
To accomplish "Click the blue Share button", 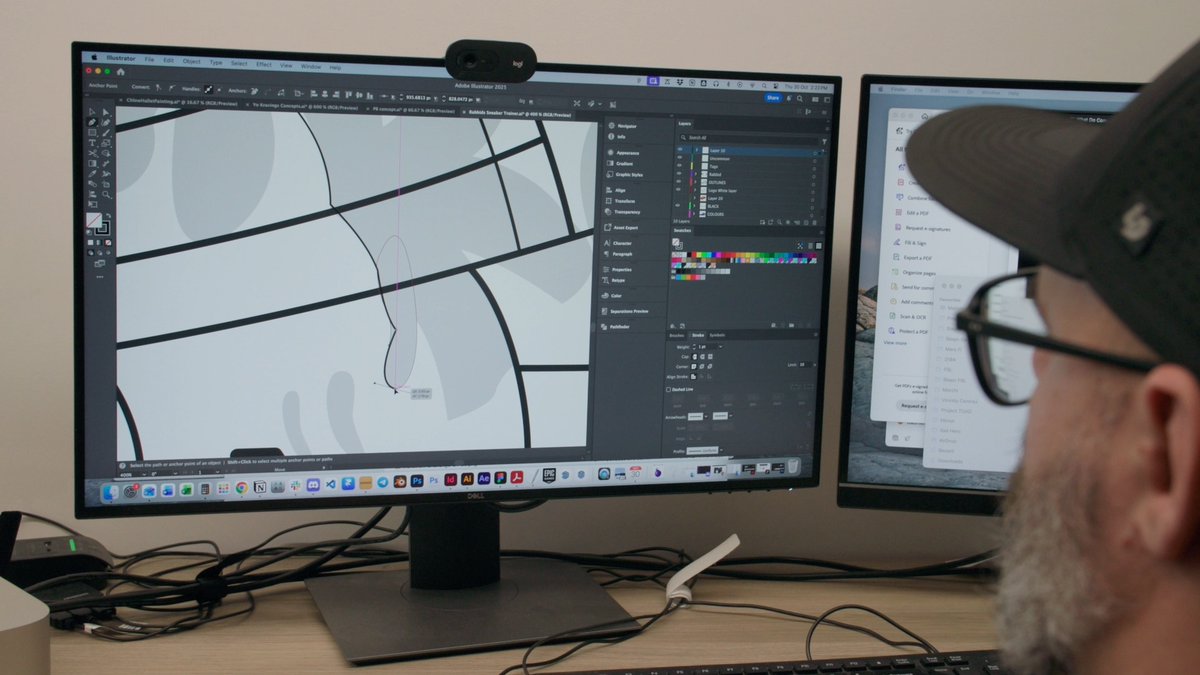I will (773, 98).
